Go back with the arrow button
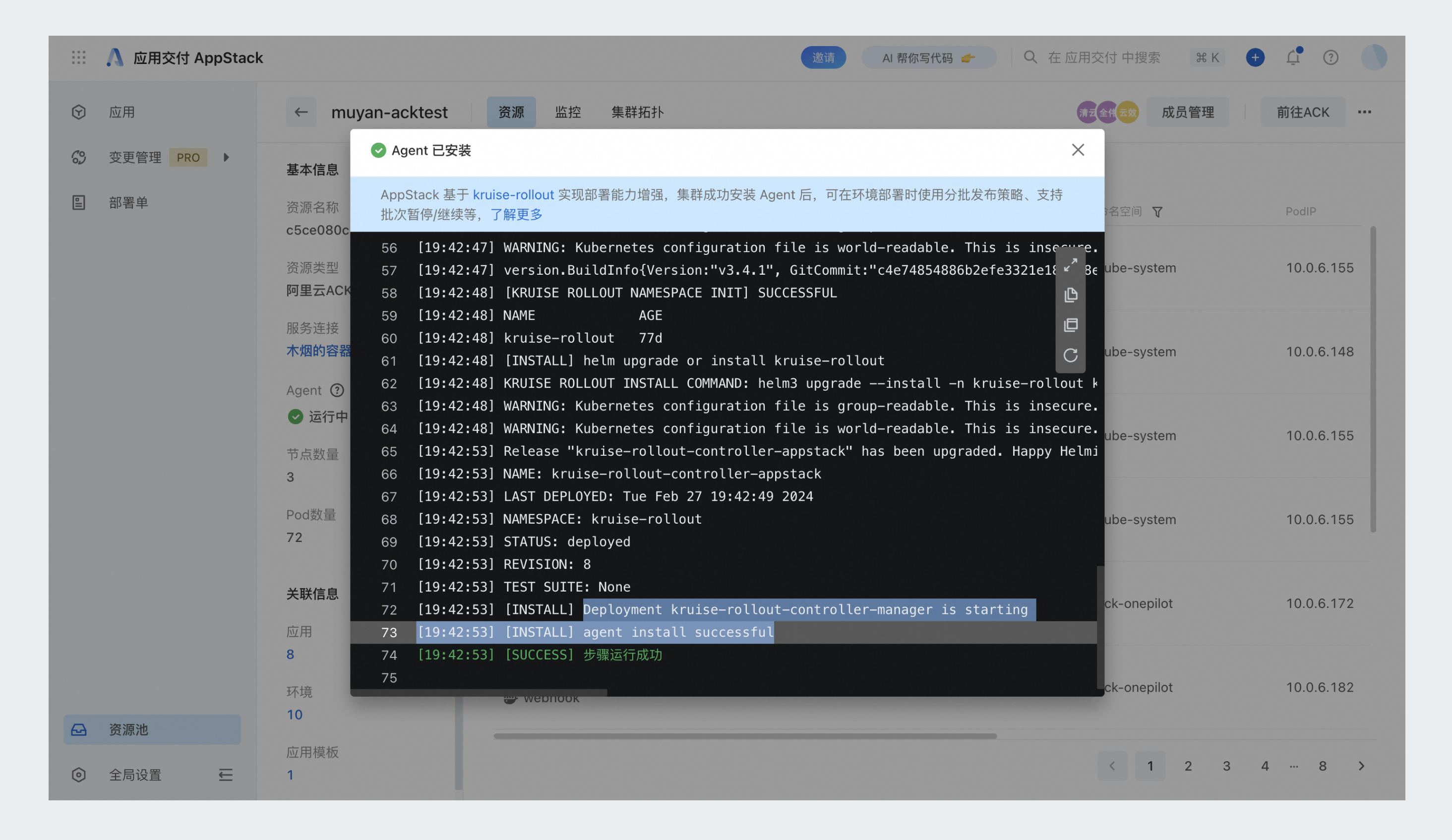This screenshot has width=1452, height=840. 301,112
